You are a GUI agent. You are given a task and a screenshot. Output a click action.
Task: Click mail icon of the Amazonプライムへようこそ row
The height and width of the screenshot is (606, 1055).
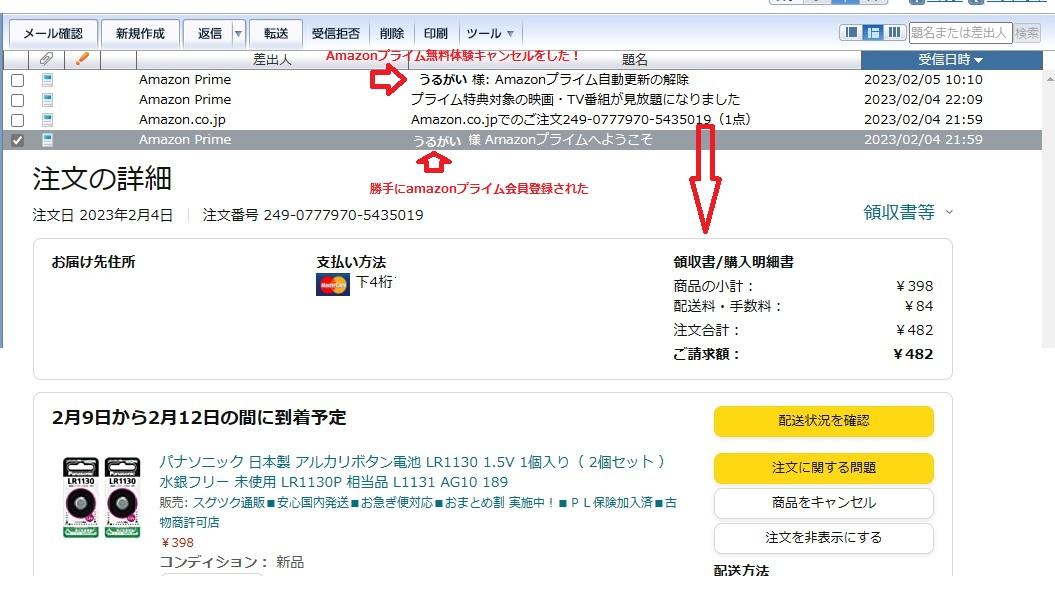tap(47, 140)
